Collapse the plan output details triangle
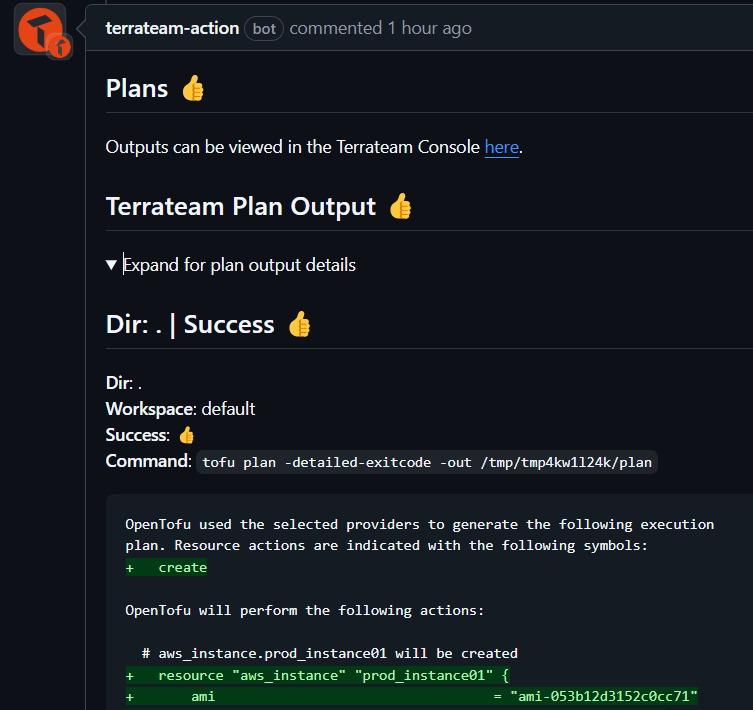 pos(111,265)
